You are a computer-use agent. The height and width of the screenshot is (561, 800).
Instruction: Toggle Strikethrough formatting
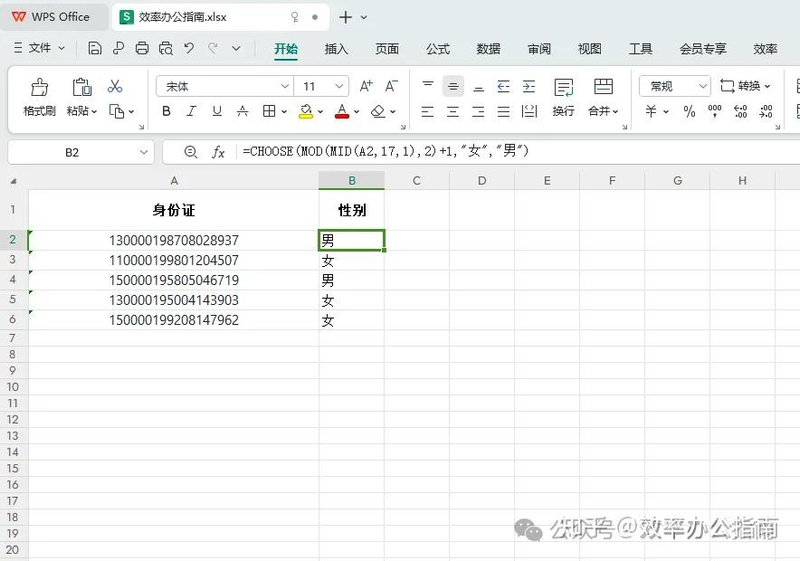[x=242, y=111]
